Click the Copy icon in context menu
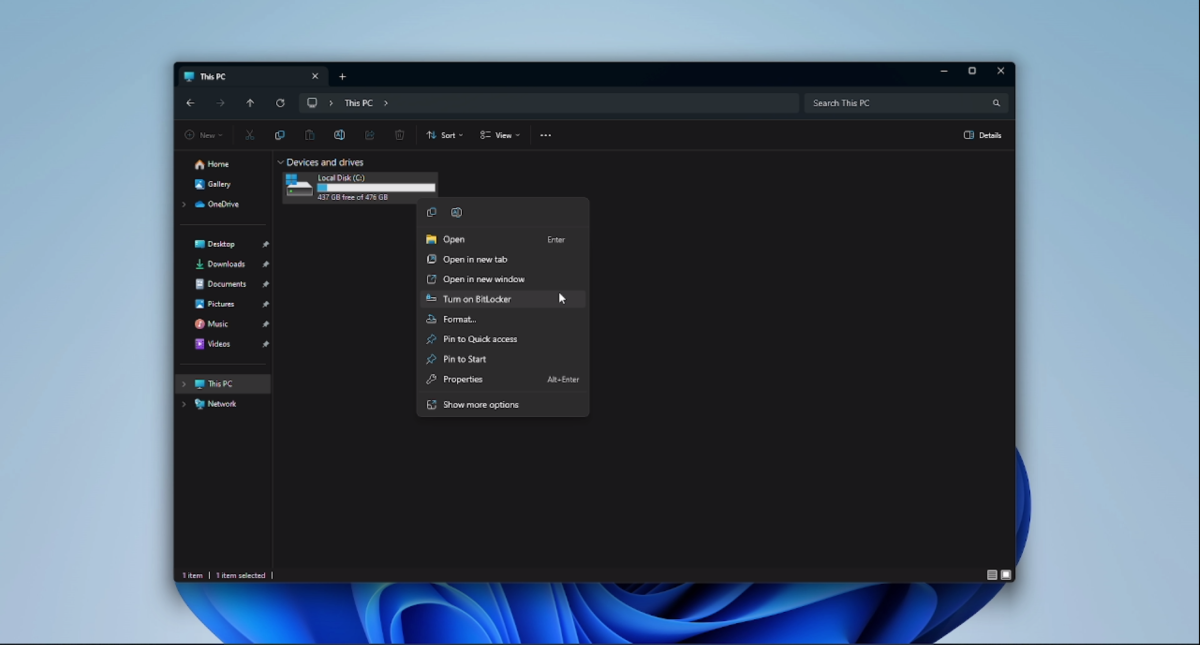This screenshot has height=645, width=1200. (432, 212)
